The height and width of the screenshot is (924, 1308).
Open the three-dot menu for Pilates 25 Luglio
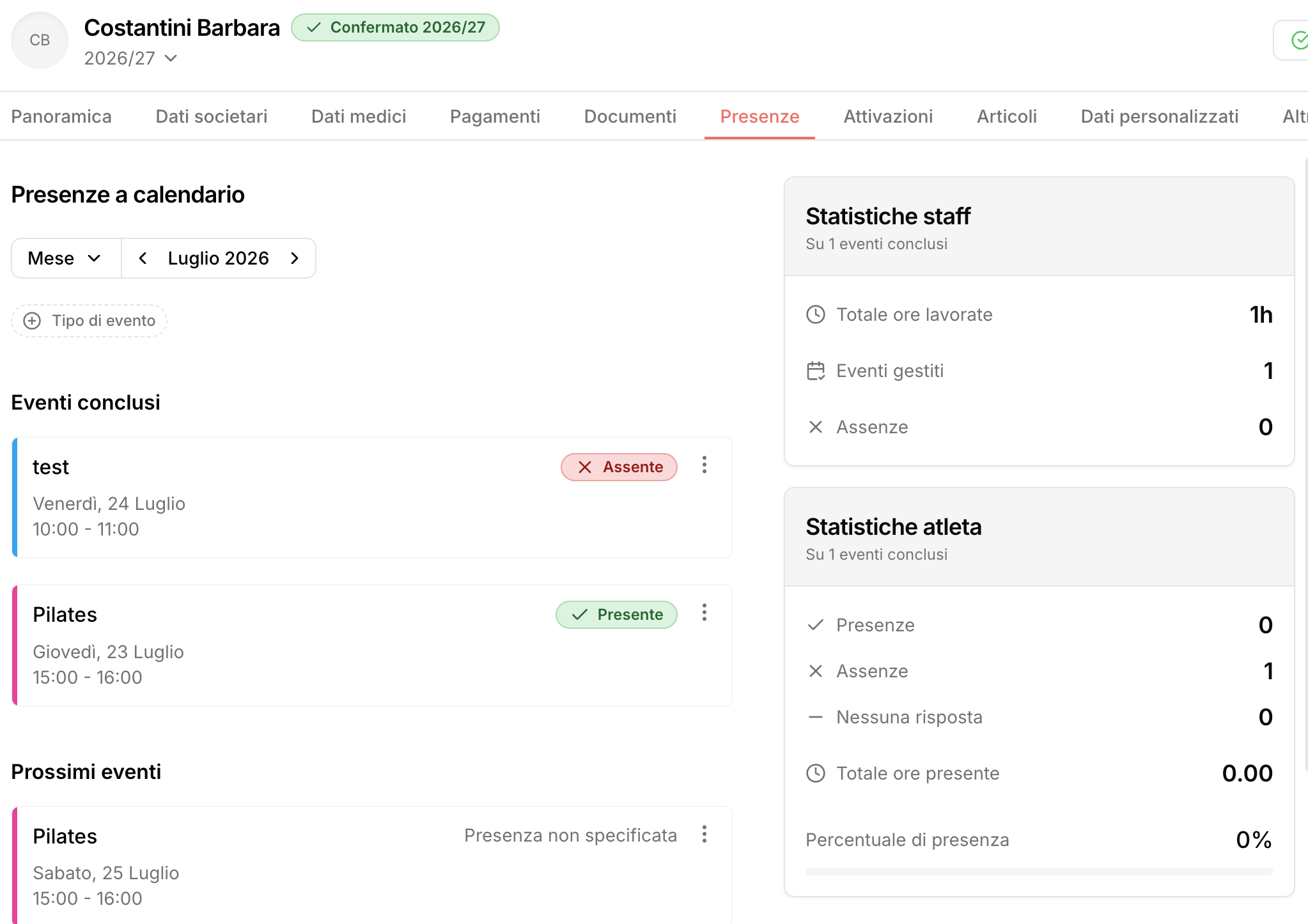[x=704, y=835]
